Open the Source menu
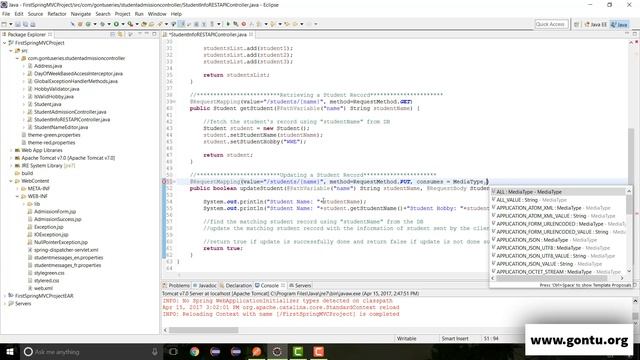The width and height of the screenshot is (640, 360). pos(35,14)
